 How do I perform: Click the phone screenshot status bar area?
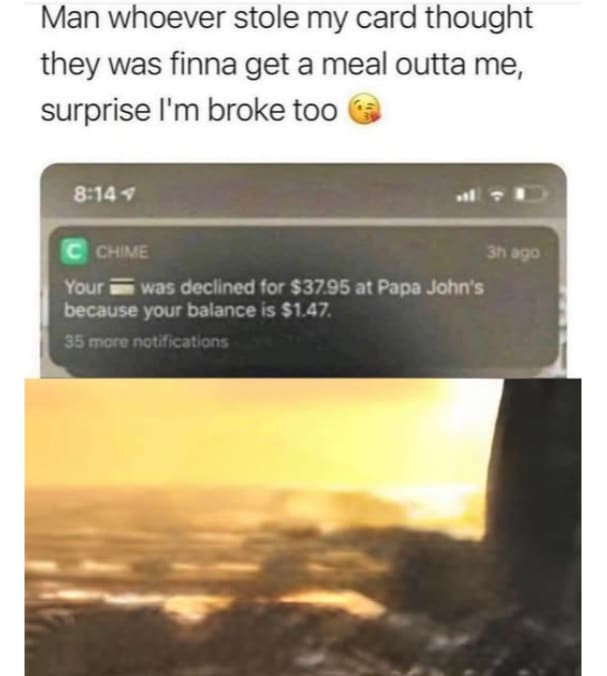304,195
